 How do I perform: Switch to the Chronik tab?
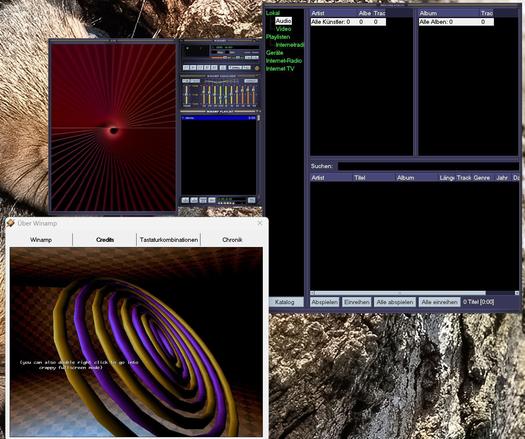pyautogui.click(x=232, y=240)
